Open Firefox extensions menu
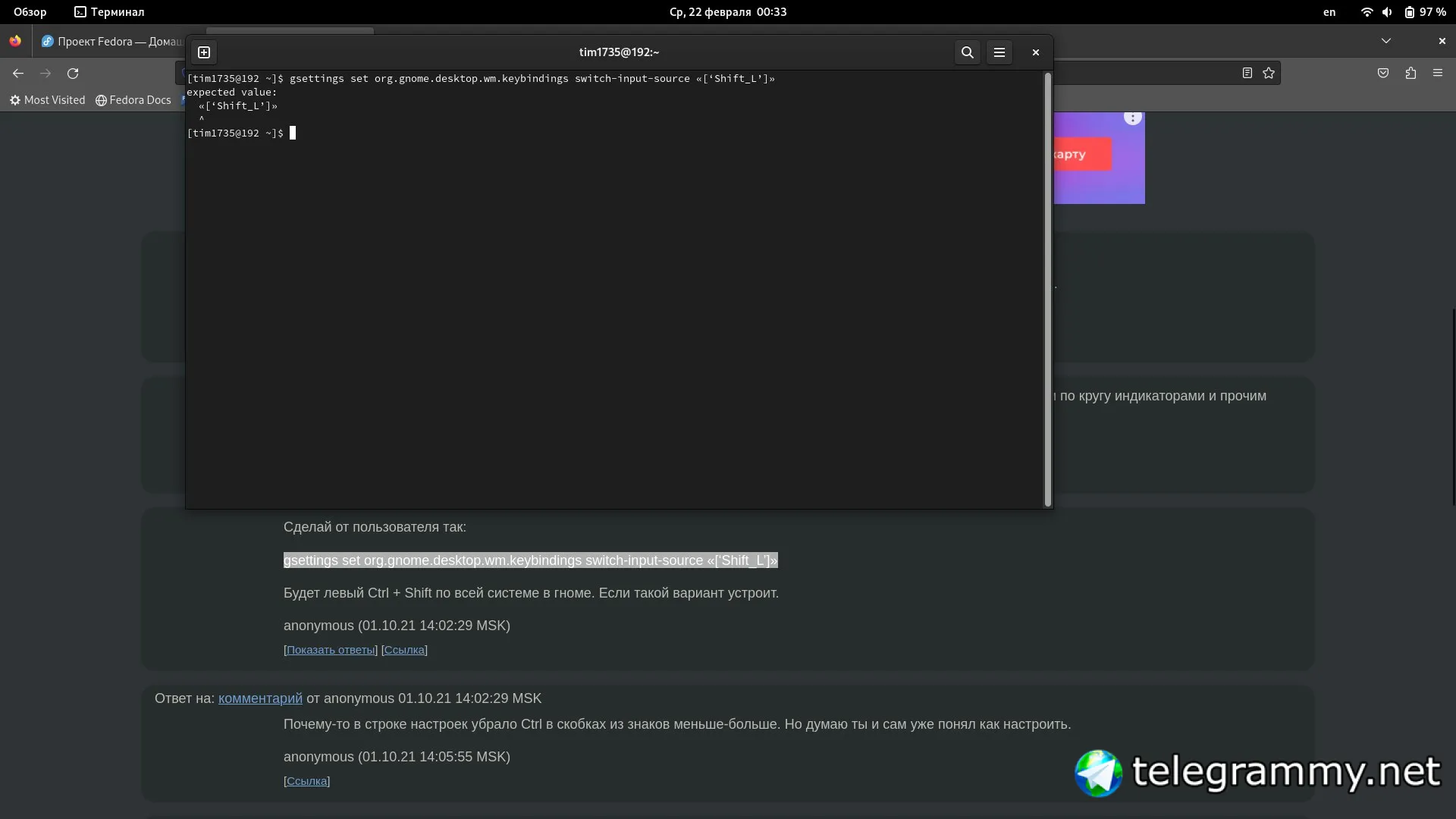This screenshot has width=1456, height=819. 1410,74
